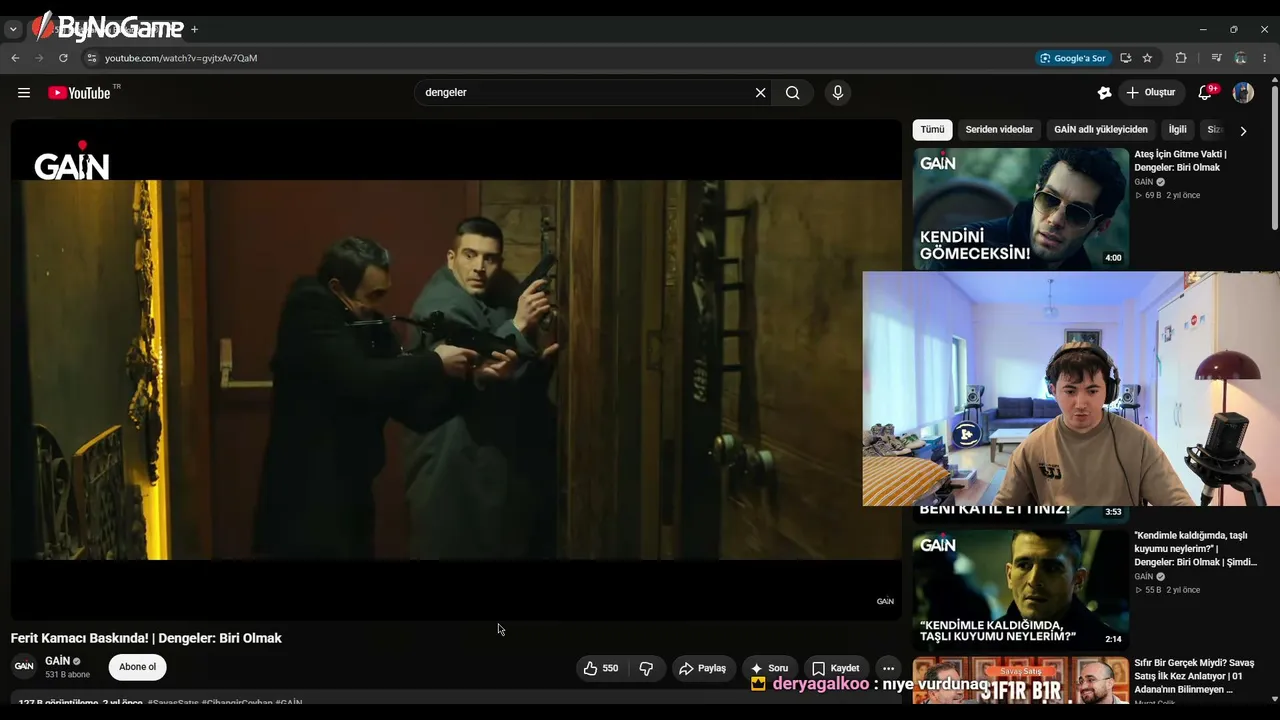The height and width of the screenshot is (720, 1280).
Task: Open the notifications bell
Action: 1206,93
